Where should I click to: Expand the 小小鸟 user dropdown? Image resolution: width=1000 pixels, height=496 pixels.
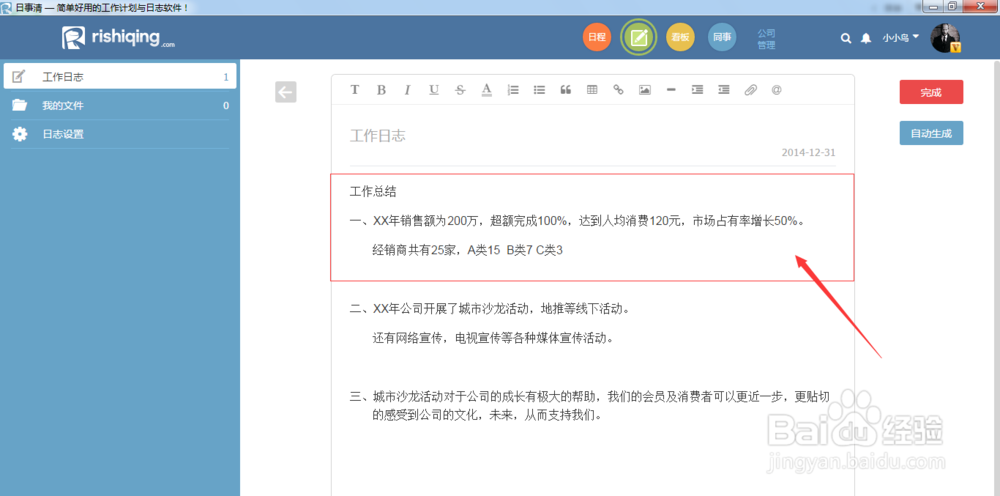point(901,38)
